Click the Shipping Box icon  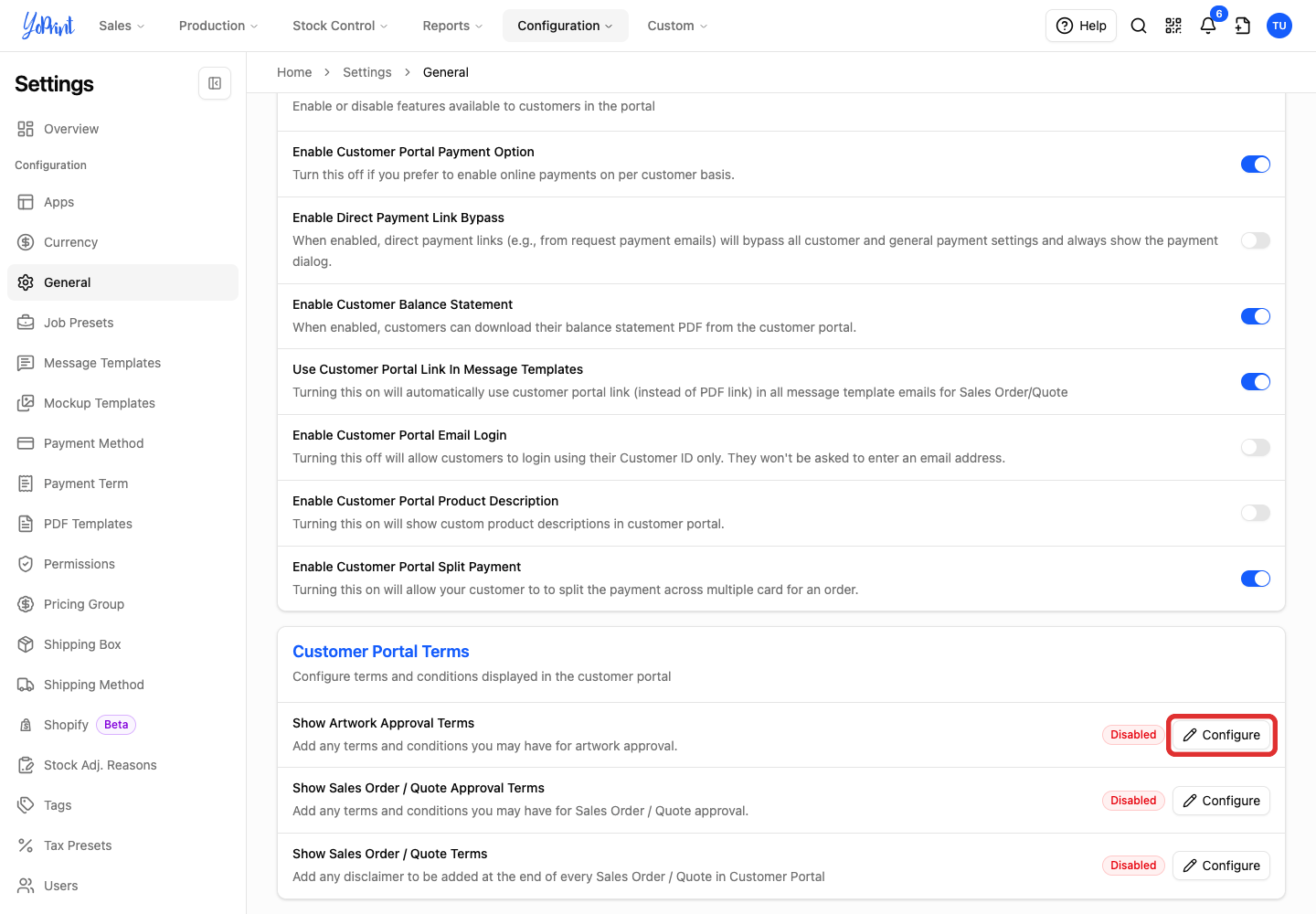[x=26, y=644]
